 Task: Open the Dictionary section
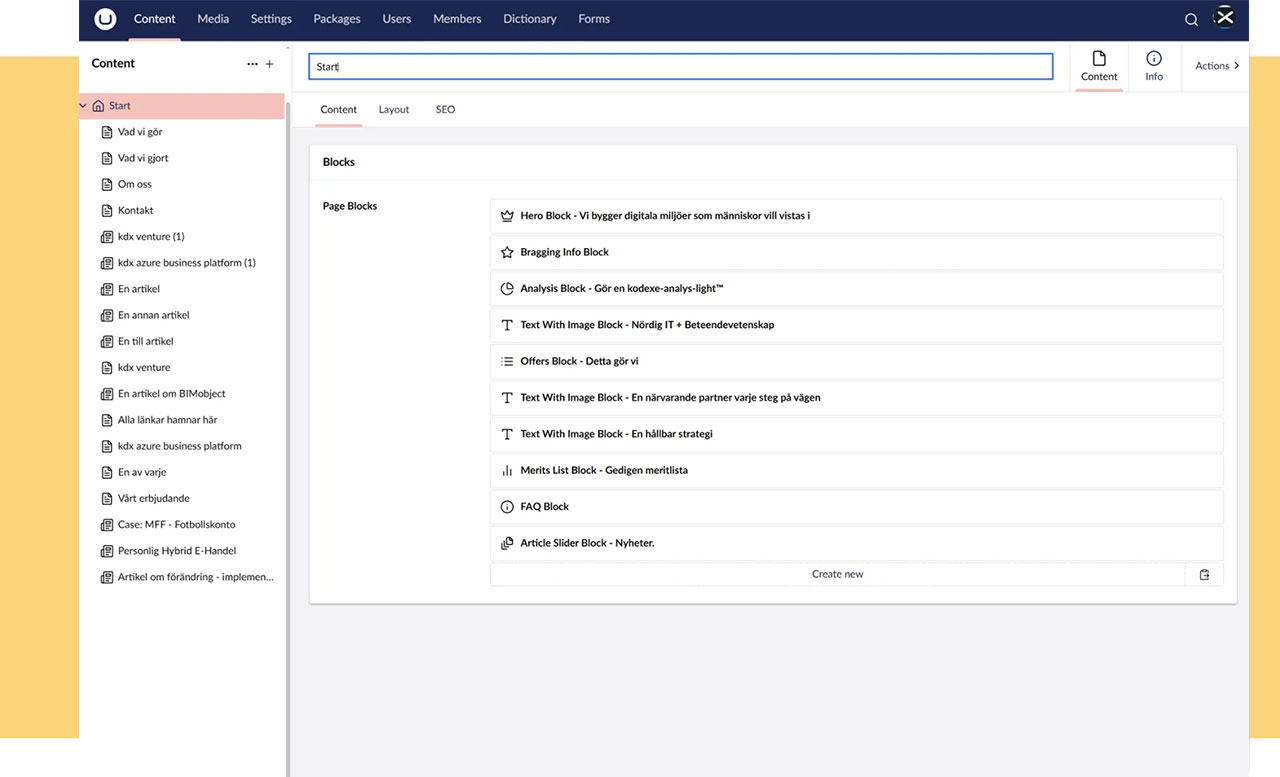coord(530,19)
